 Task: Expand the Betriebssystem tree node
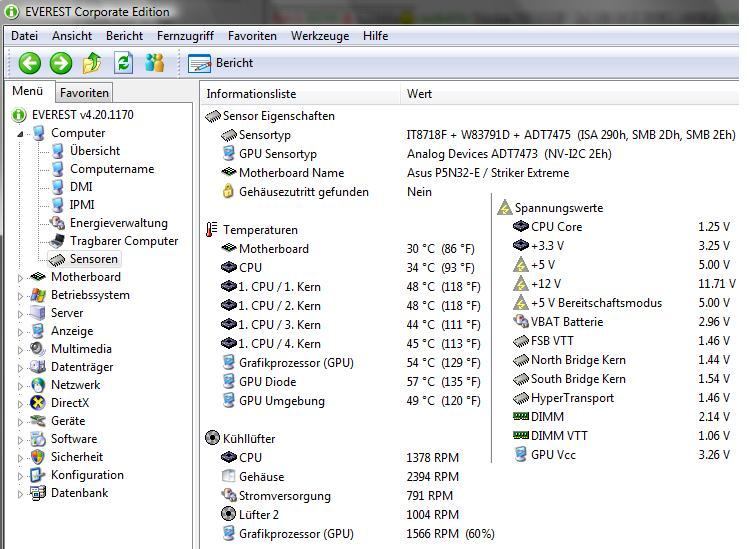[x=20, y=296]
